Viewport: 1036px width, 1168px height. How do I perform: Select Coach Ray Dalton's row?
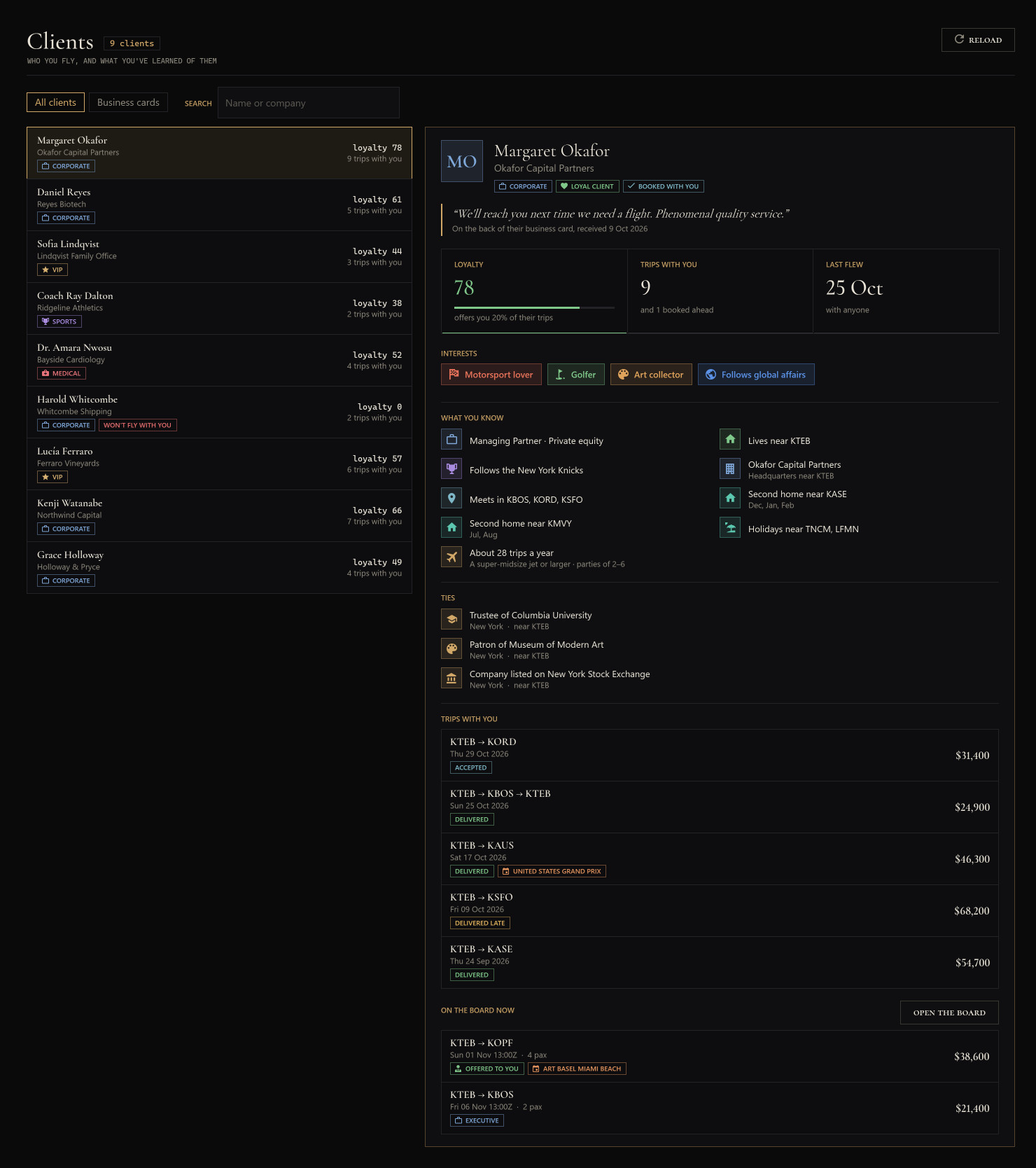219,308
